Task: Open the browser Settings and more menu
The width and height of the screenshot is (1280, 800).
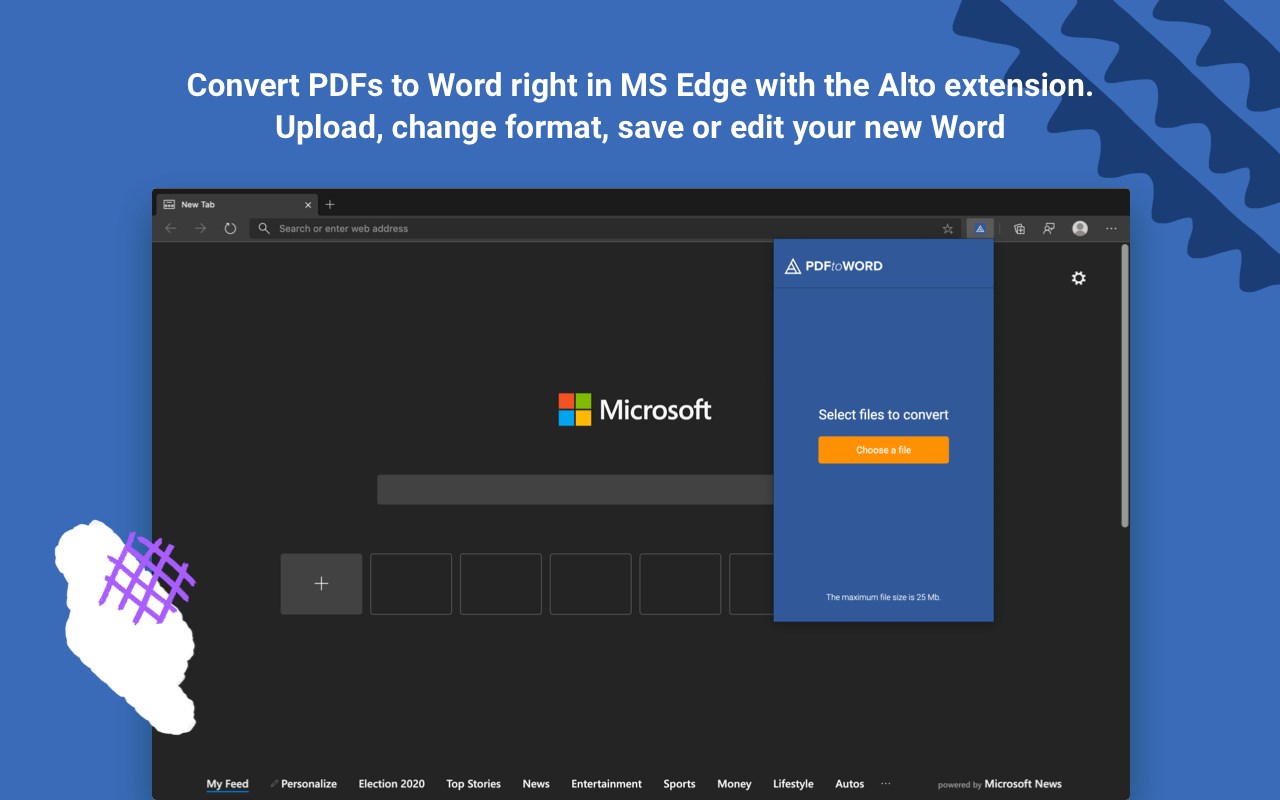Action: tap(1111, 229)
